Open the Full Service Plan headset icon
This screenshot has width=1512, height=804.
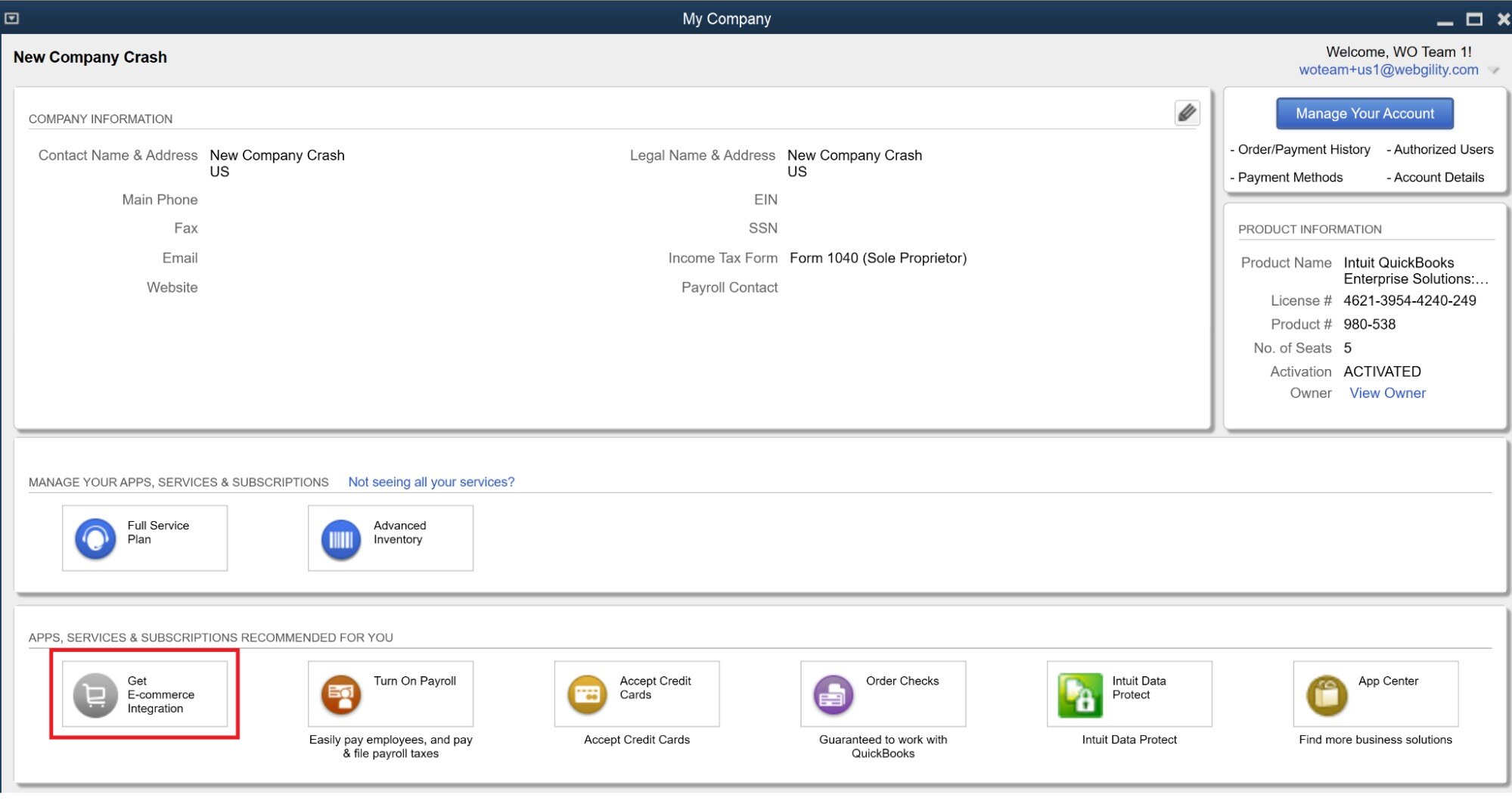tap(95, 539)
